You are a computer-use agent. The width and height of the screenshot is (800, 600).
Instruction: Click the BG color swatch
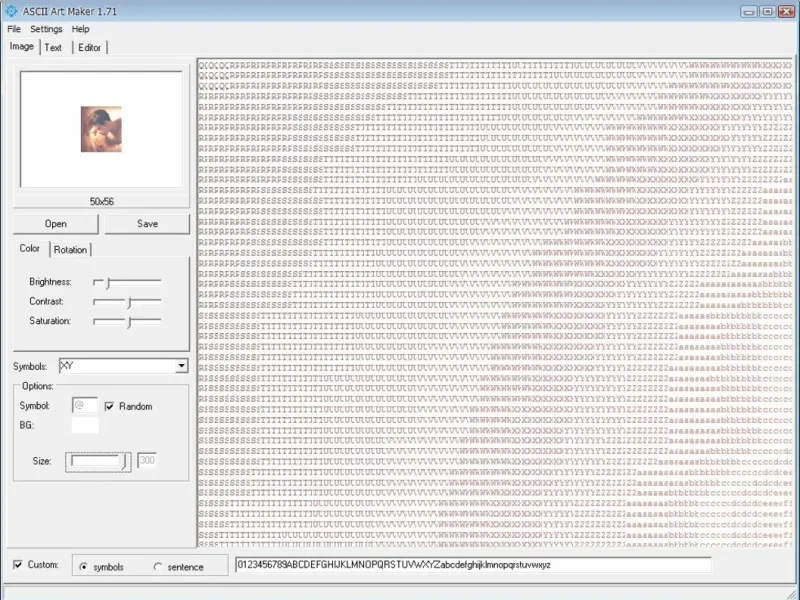[x=85, y=425]
